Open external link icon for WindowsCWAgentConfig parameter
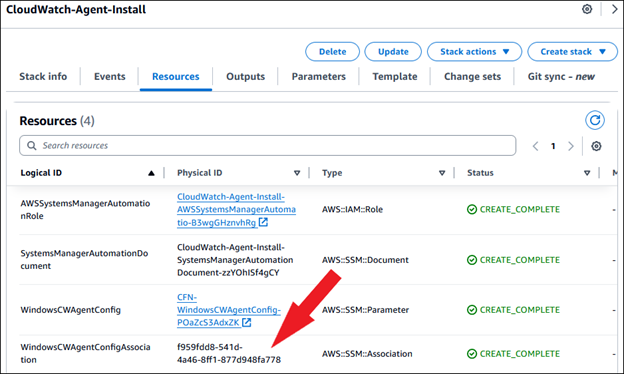This screenshot has height=374, width=624. 247,322
